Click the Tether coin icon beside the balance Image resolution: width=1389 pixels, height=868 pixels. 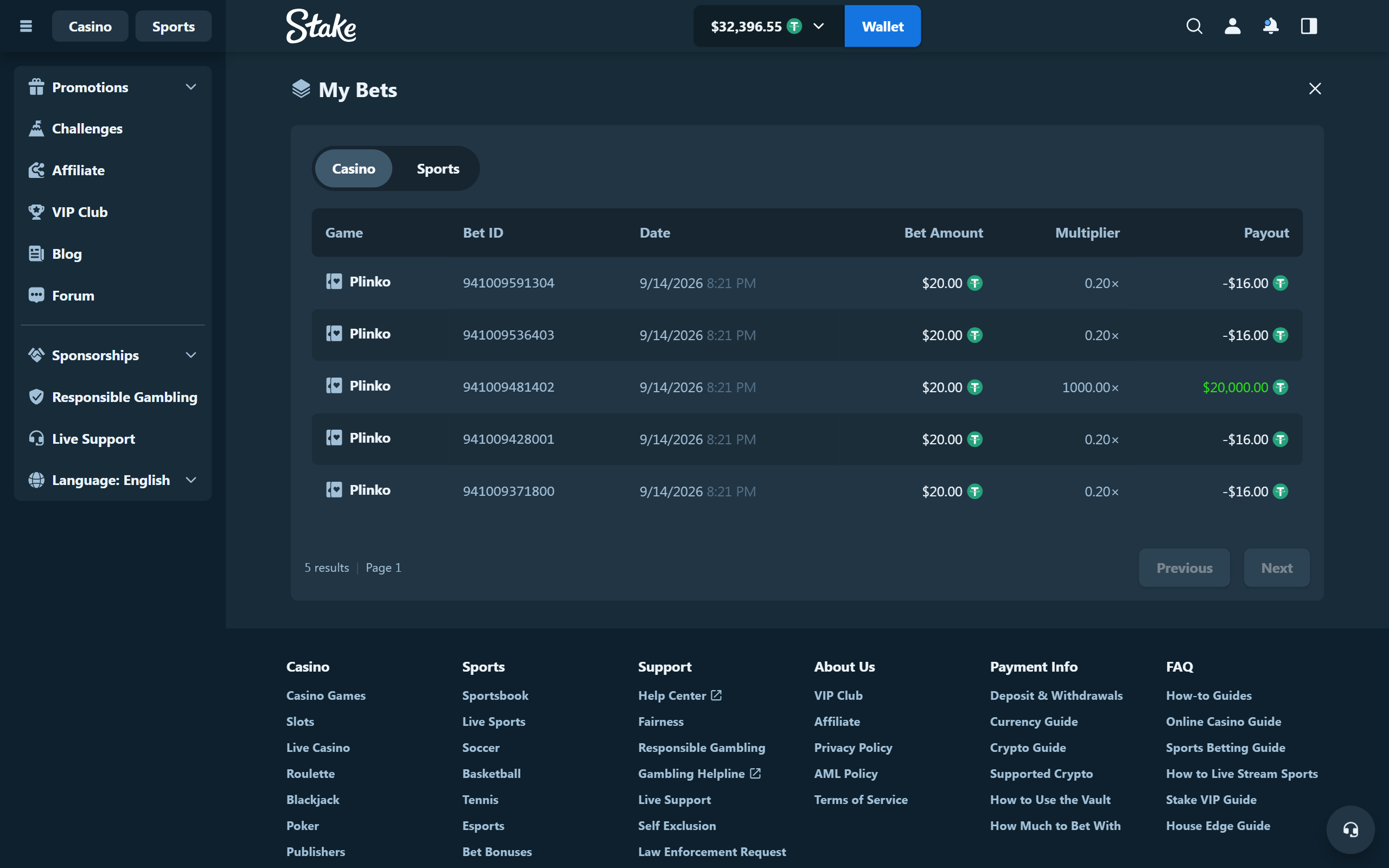pos(794,27)
